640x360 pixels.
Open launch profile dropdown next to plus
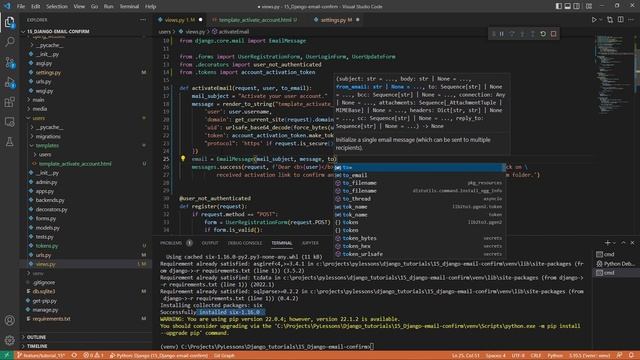click(x=615, y=243)
